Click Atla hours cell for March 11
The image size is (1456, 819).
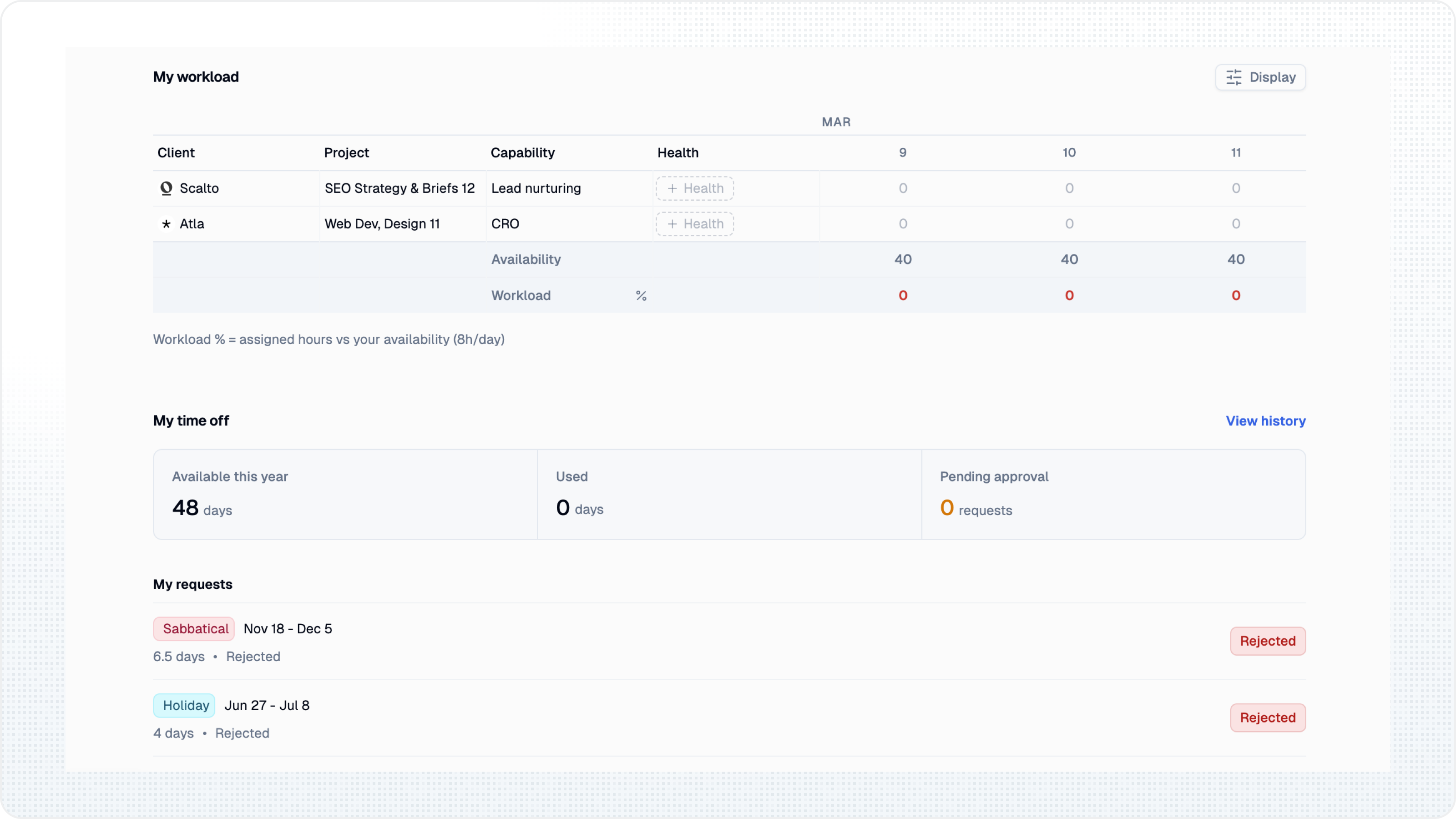pos(1236,224)
